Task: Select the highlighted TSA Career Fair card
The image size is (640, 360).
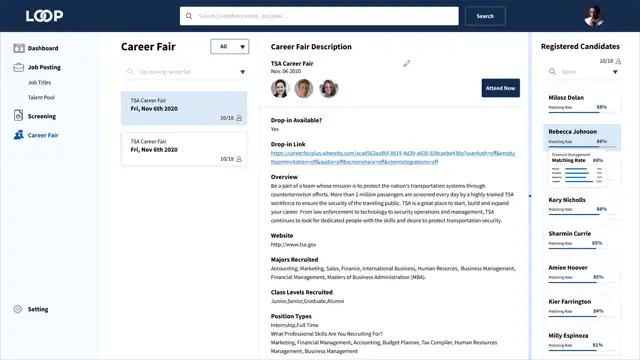Action: [184, 108]
